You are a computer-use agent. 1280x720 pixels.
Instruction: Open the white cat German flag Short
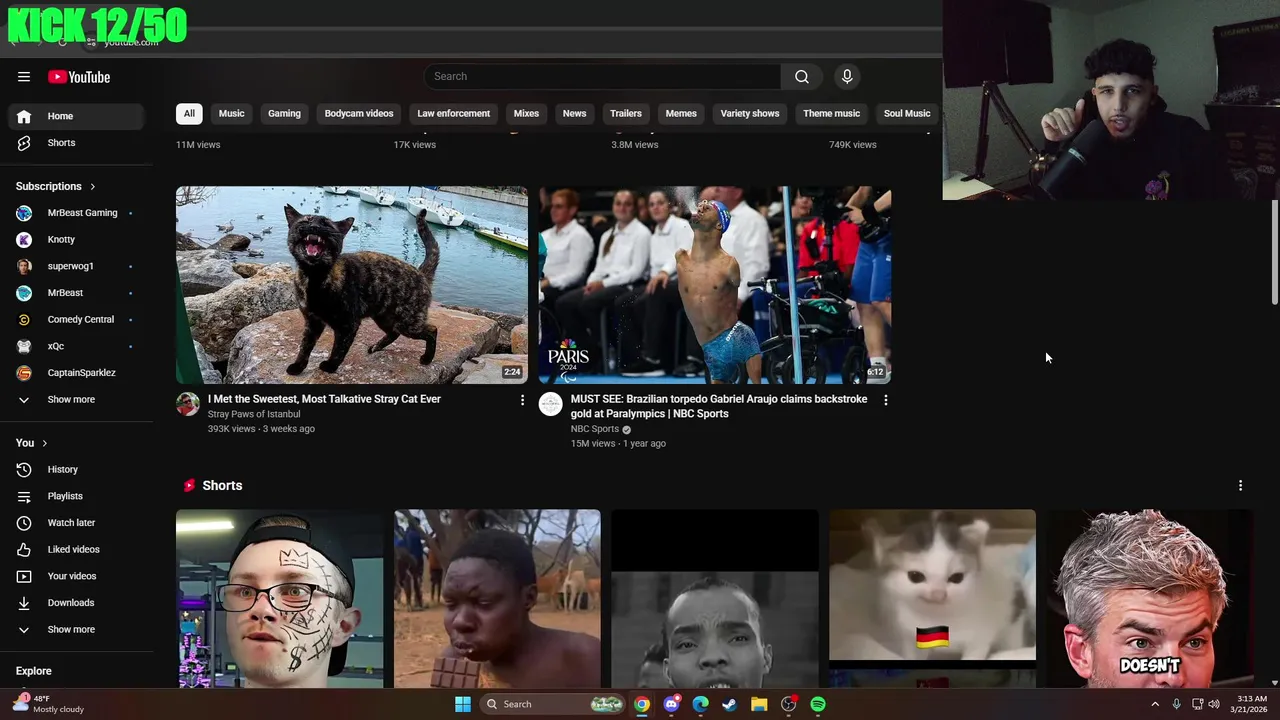pos(932,598)
